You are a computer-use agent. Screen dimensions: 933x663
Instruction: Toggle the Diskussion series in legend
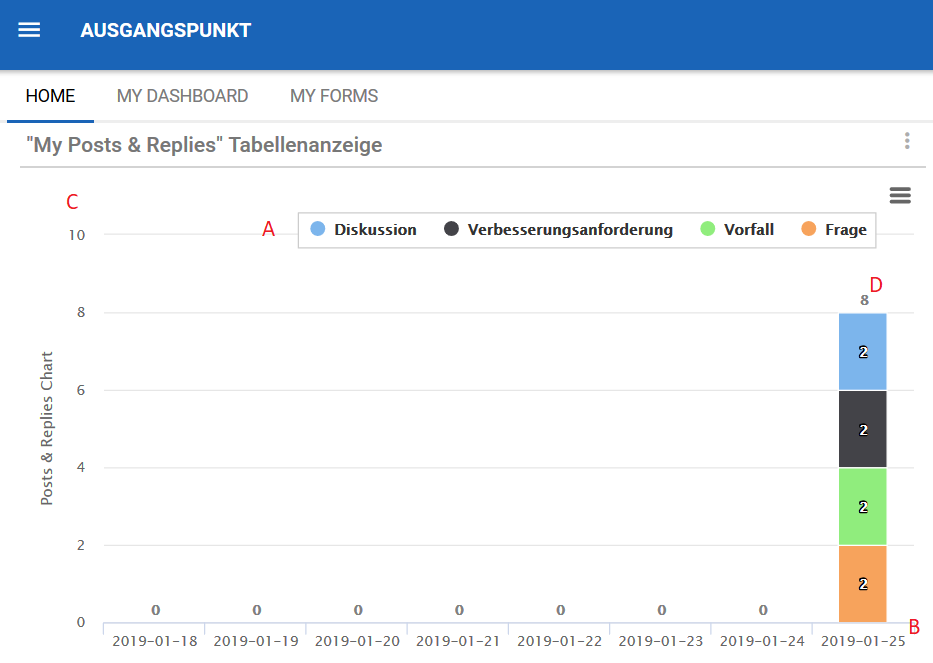click(375, 230)
